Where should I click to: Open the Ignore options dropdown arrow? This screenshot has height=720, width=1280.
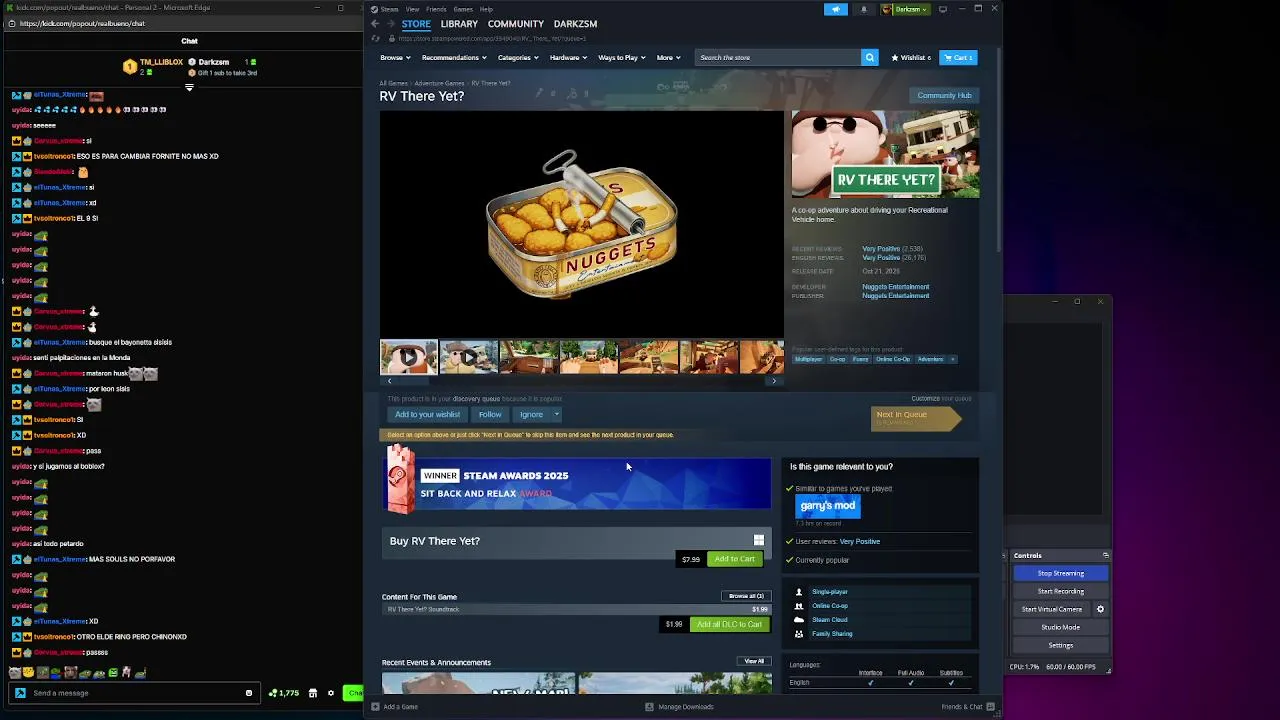557,414
